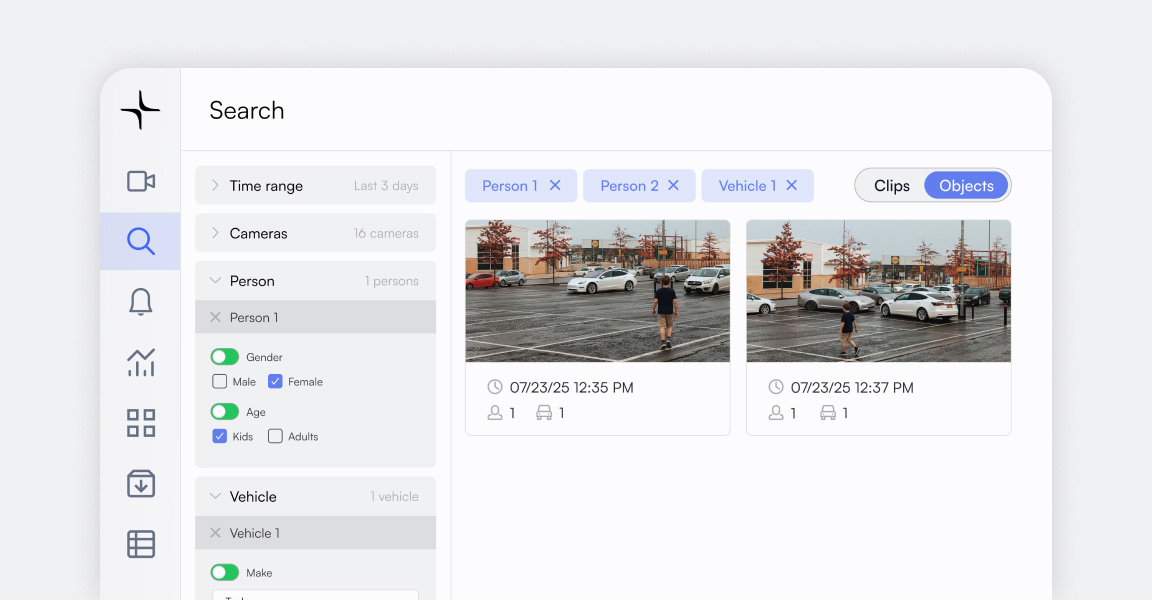Disable the Gender toggle
This screenshot has height=600, width=1152.
tap(225, 357)
